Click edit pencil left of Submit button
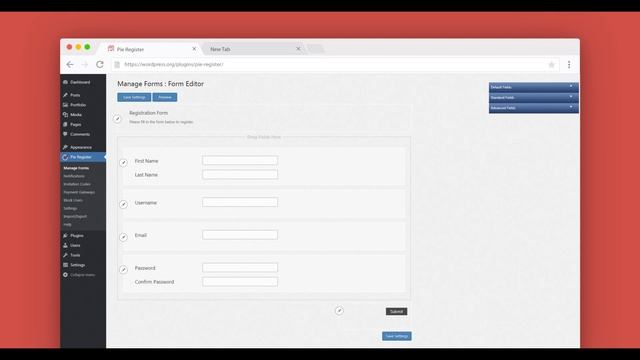 (x=339, y=311)
